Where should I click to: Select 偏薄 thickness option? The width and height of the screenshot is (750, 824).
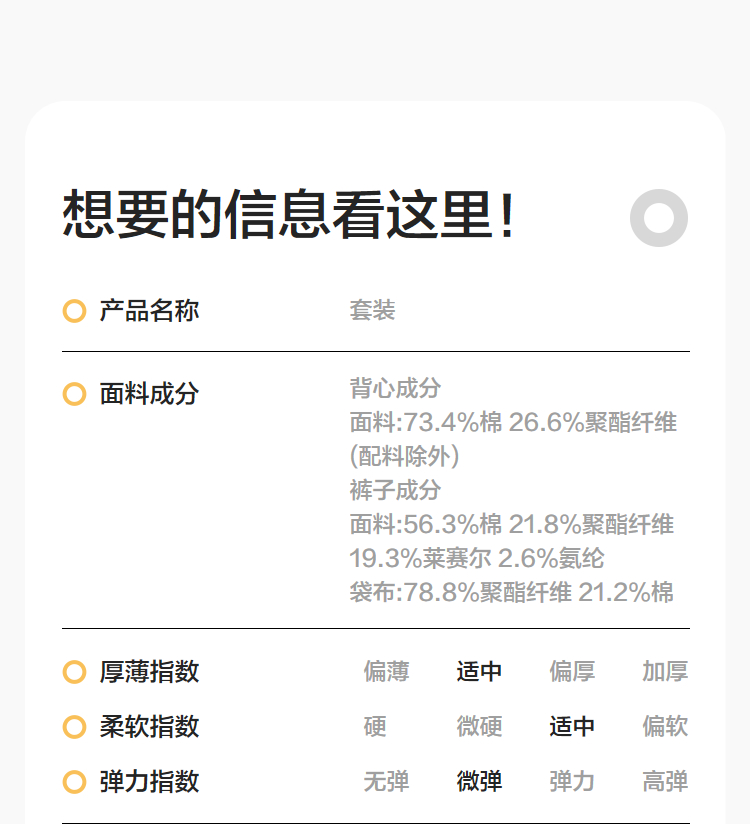(386, 672)
